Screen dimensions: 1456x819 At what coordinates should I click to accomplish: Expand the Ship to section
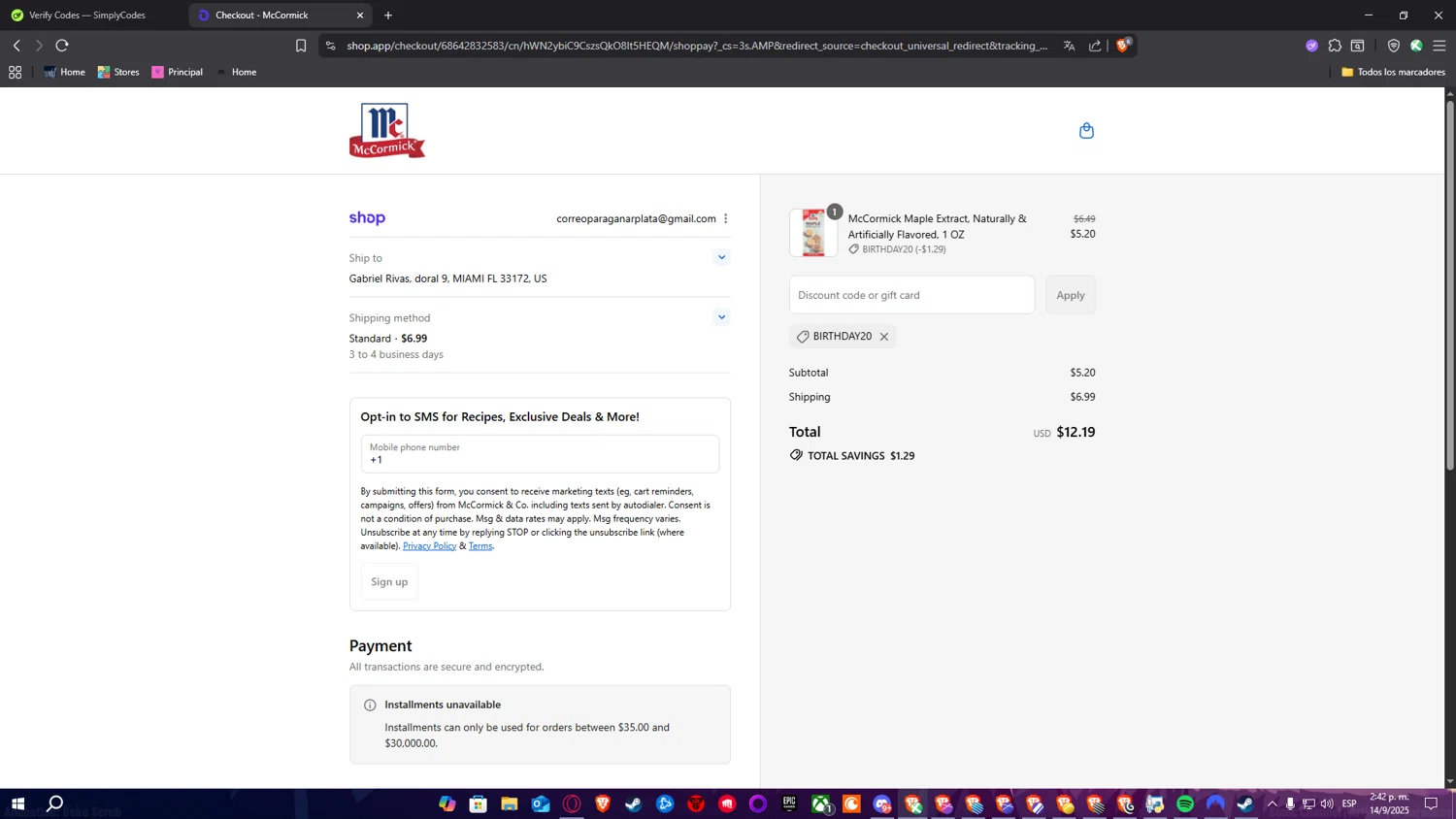pos(721,257)
